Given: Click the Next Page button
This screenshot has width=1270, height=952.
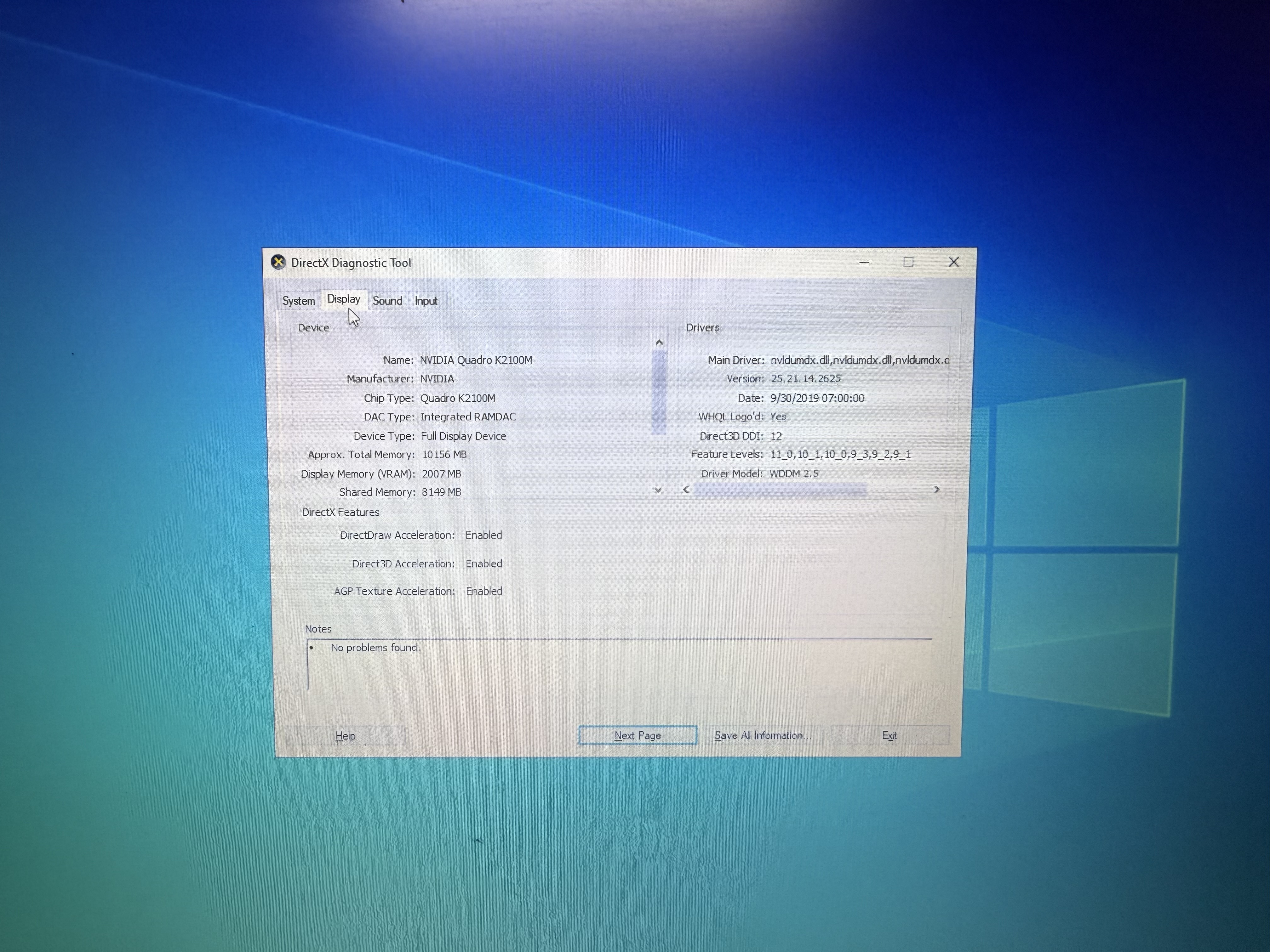Looking at the screenshot, I should click(638, 735).
